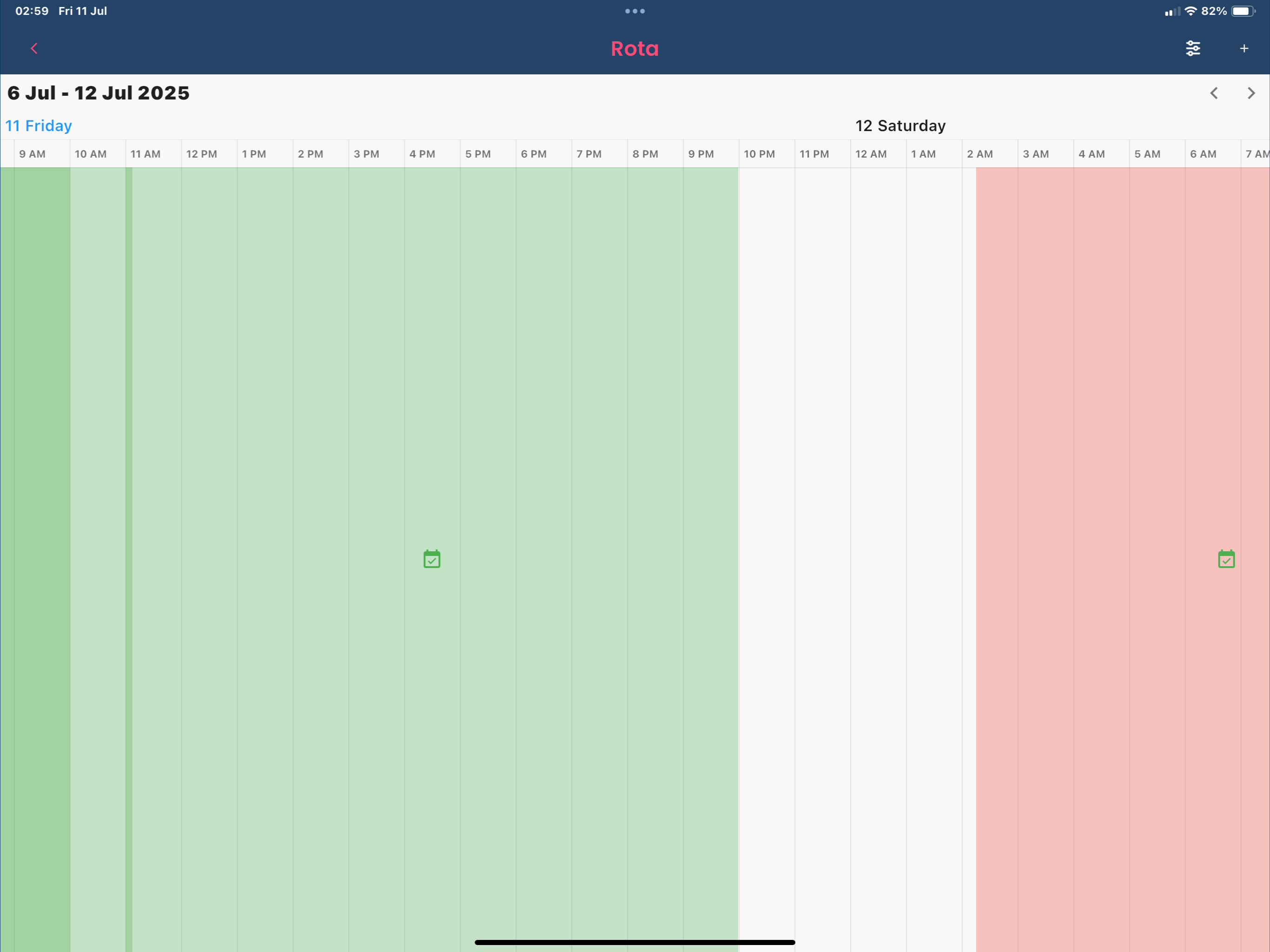The height and width of the screenshot is (952, 1270).
Task: Select the dark green block at 9 AM
Action: (35, 560)
